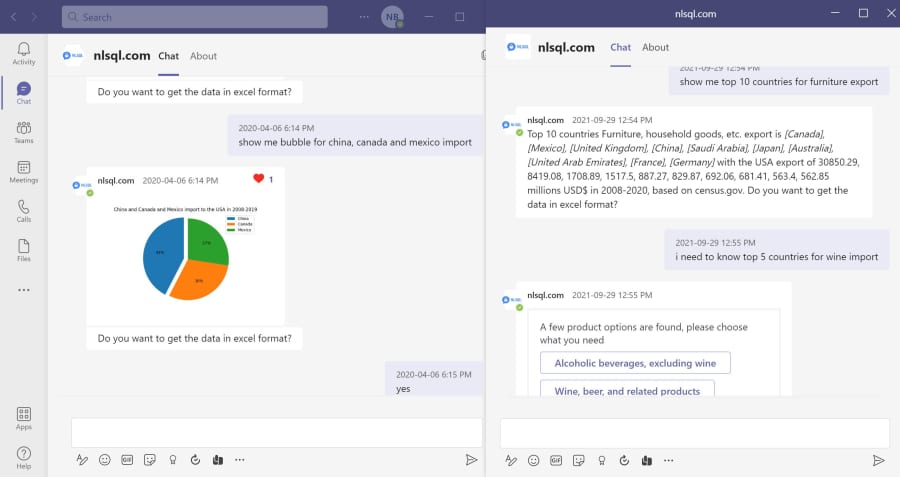Image resolution: width=900 pixels, height=477 pixels.
Task: Open Help icon at sidebar bottom
Action: [24, 457]
